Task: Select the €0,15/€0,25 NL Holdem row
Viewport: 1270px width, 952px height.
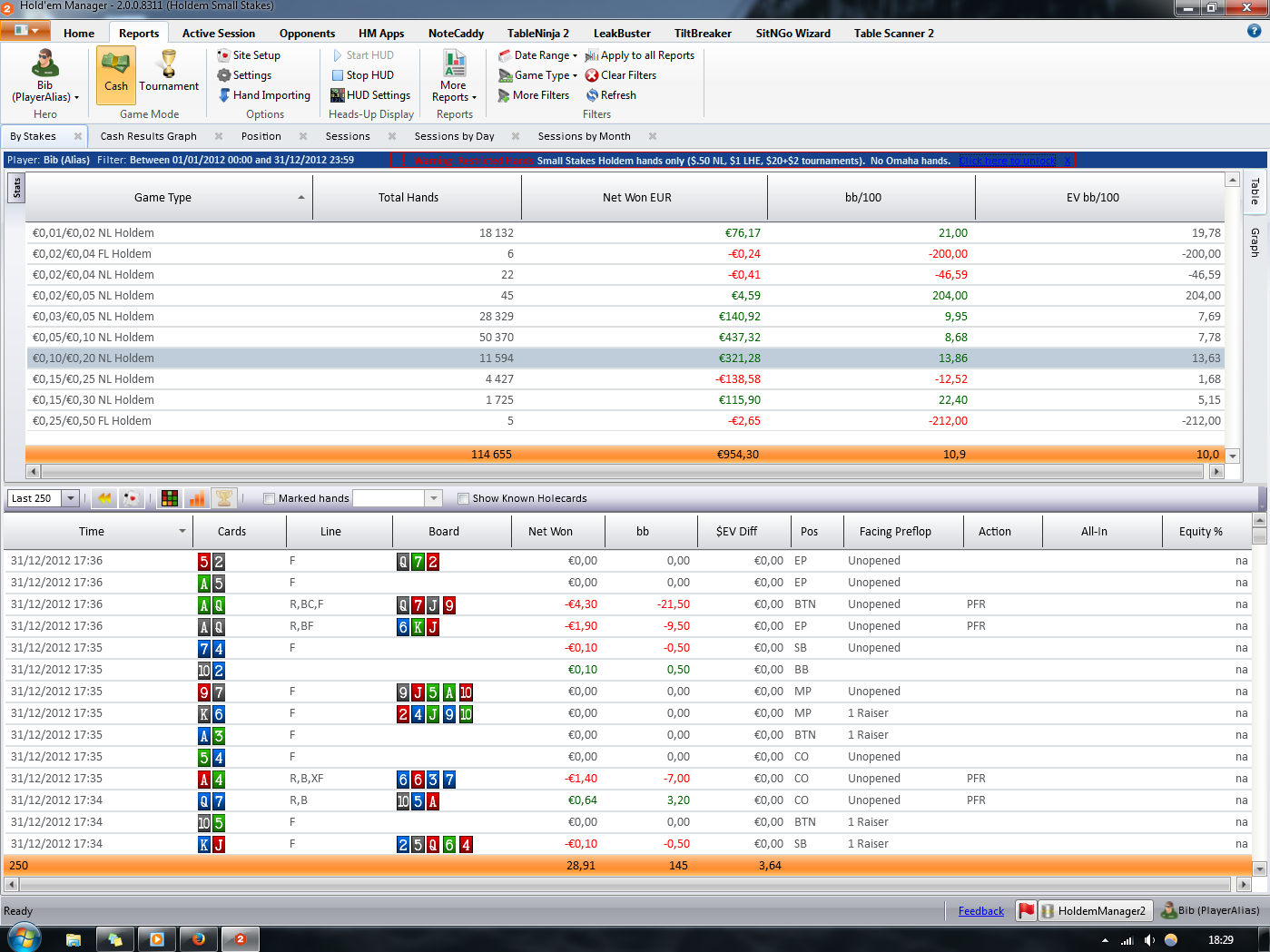Action: point(625,379)
